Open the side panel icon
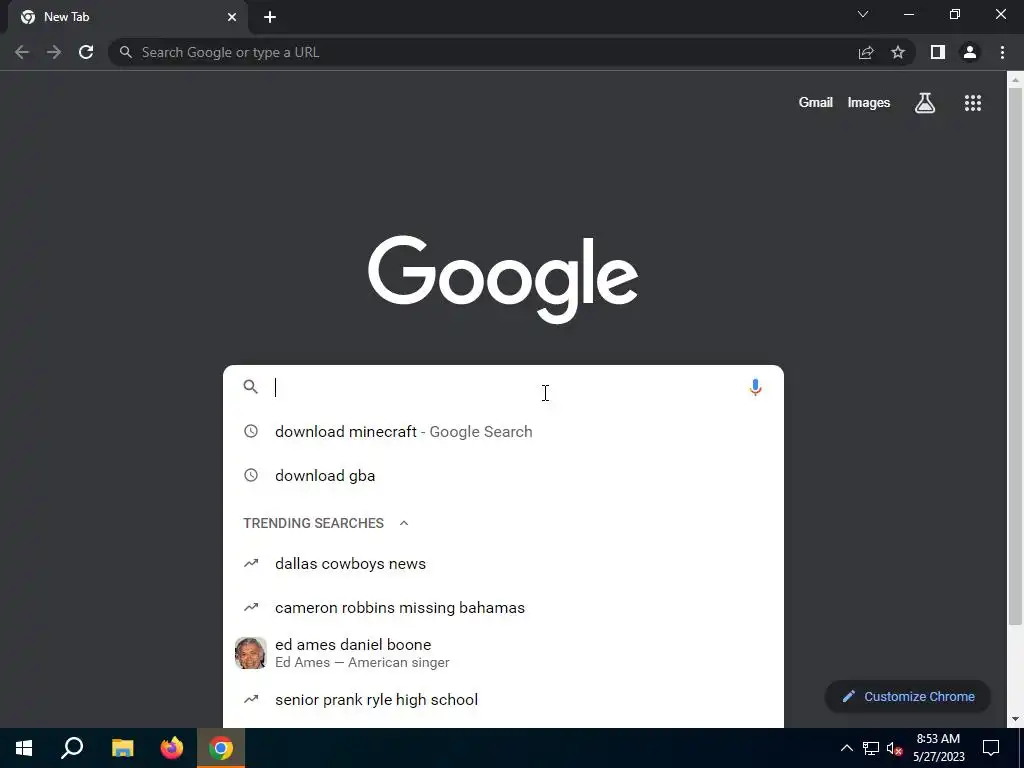Screen dimensions: 1024x768 [x=938, y=52]
